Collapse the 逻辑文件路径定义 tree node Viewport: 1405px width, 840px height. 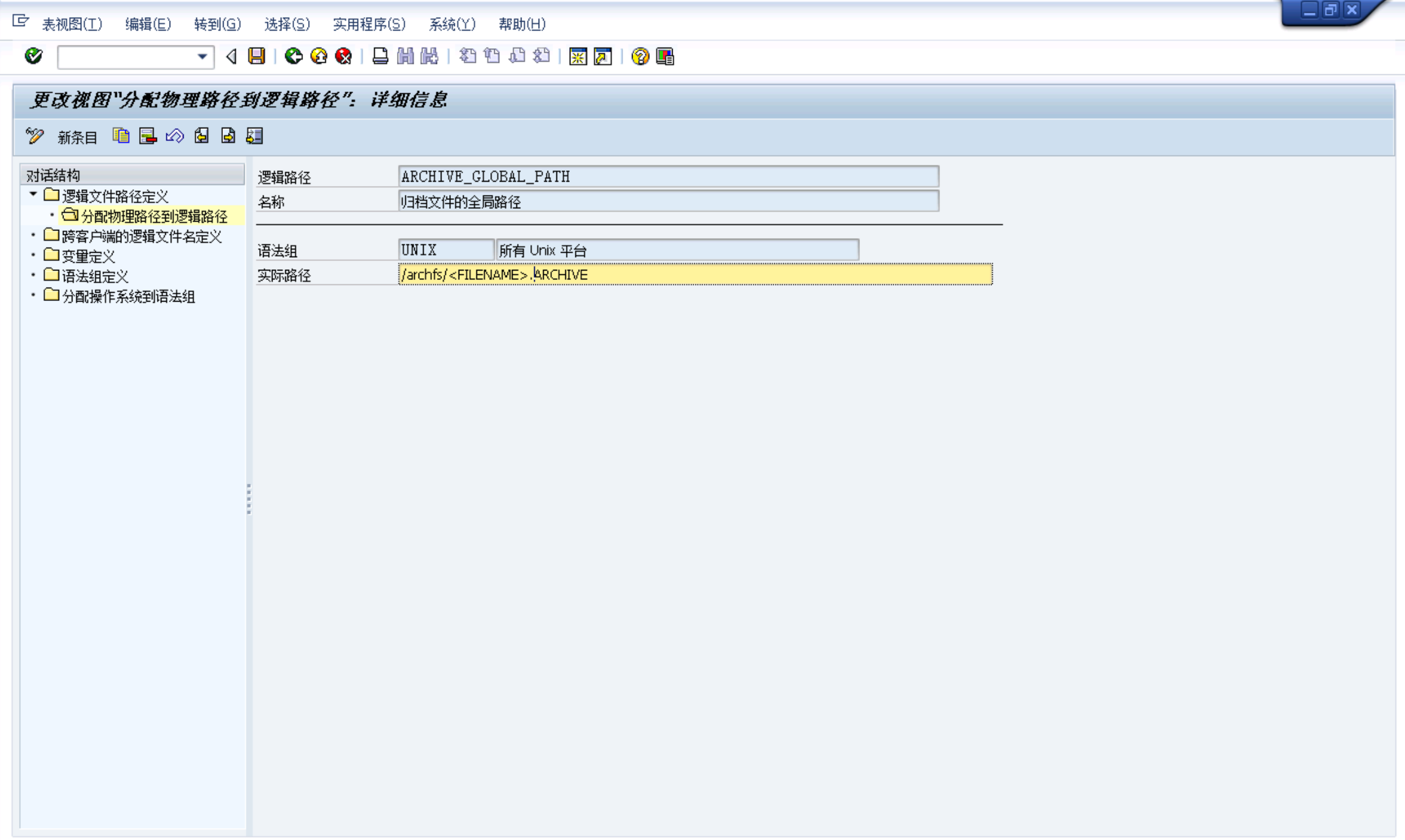[33, 194]
